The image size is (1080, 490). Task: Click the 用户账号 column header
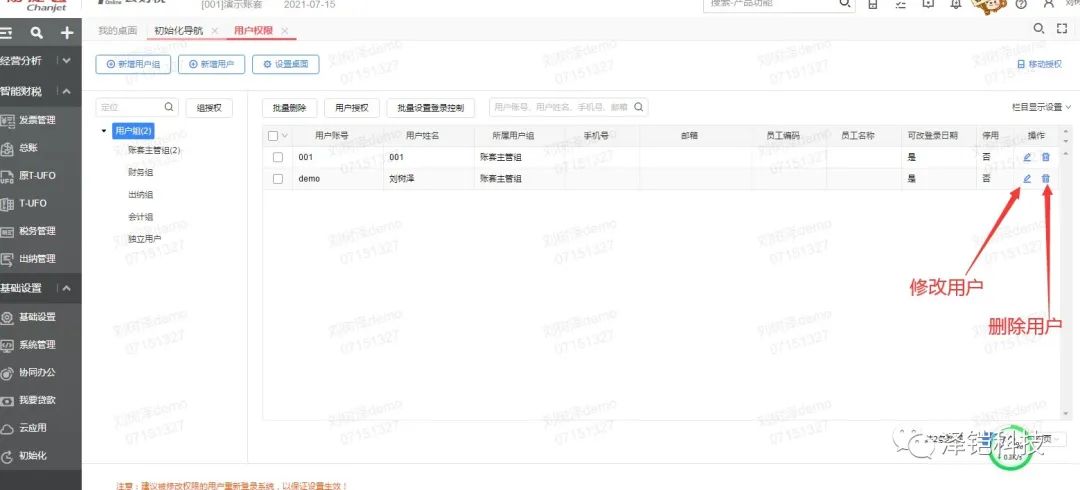[331, 136]
